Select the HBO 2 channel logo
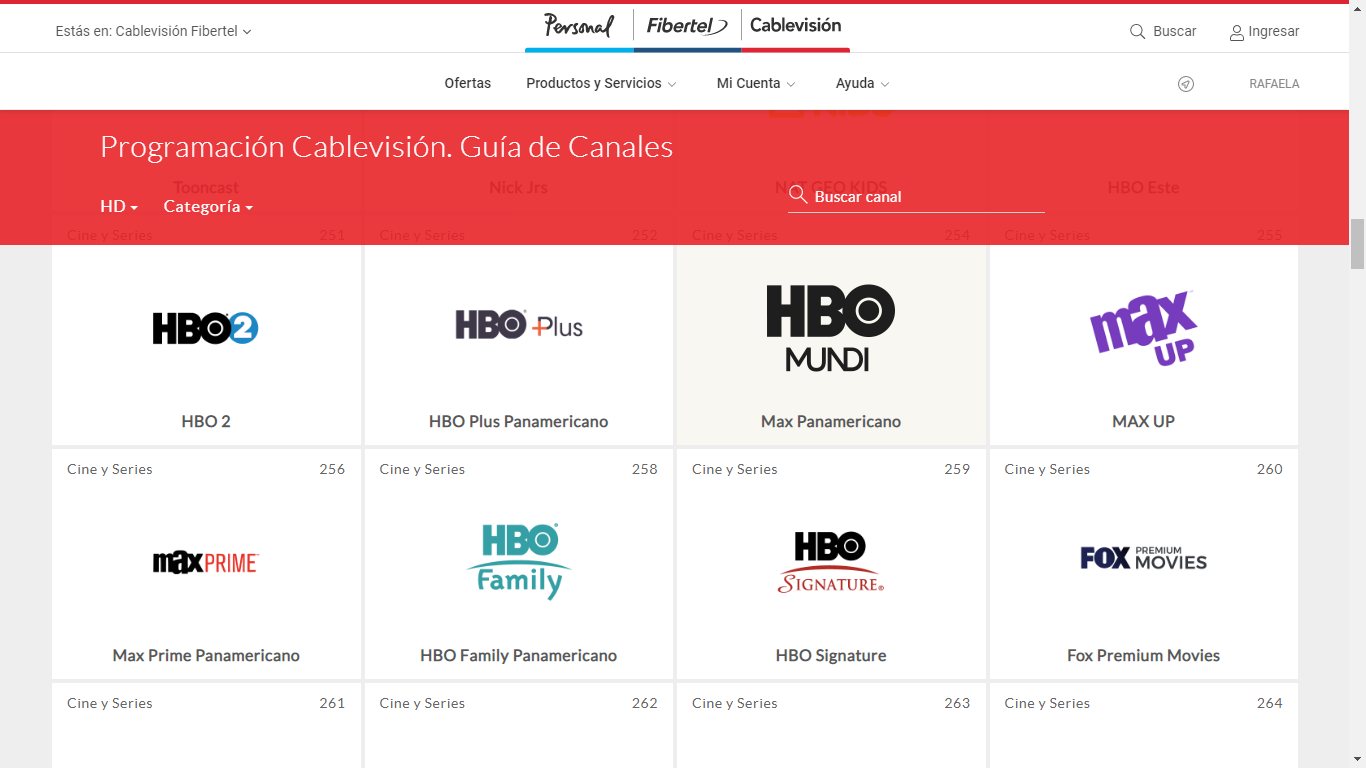This screenshot has height=768, width=1366. [206, 328]
